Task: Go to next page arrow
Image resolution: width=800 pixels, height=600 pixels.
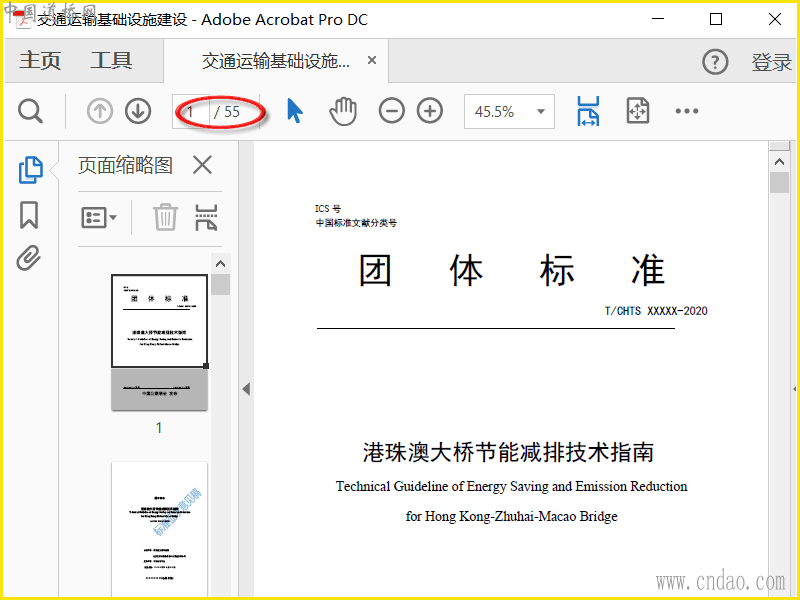Action: click(138, 111)
